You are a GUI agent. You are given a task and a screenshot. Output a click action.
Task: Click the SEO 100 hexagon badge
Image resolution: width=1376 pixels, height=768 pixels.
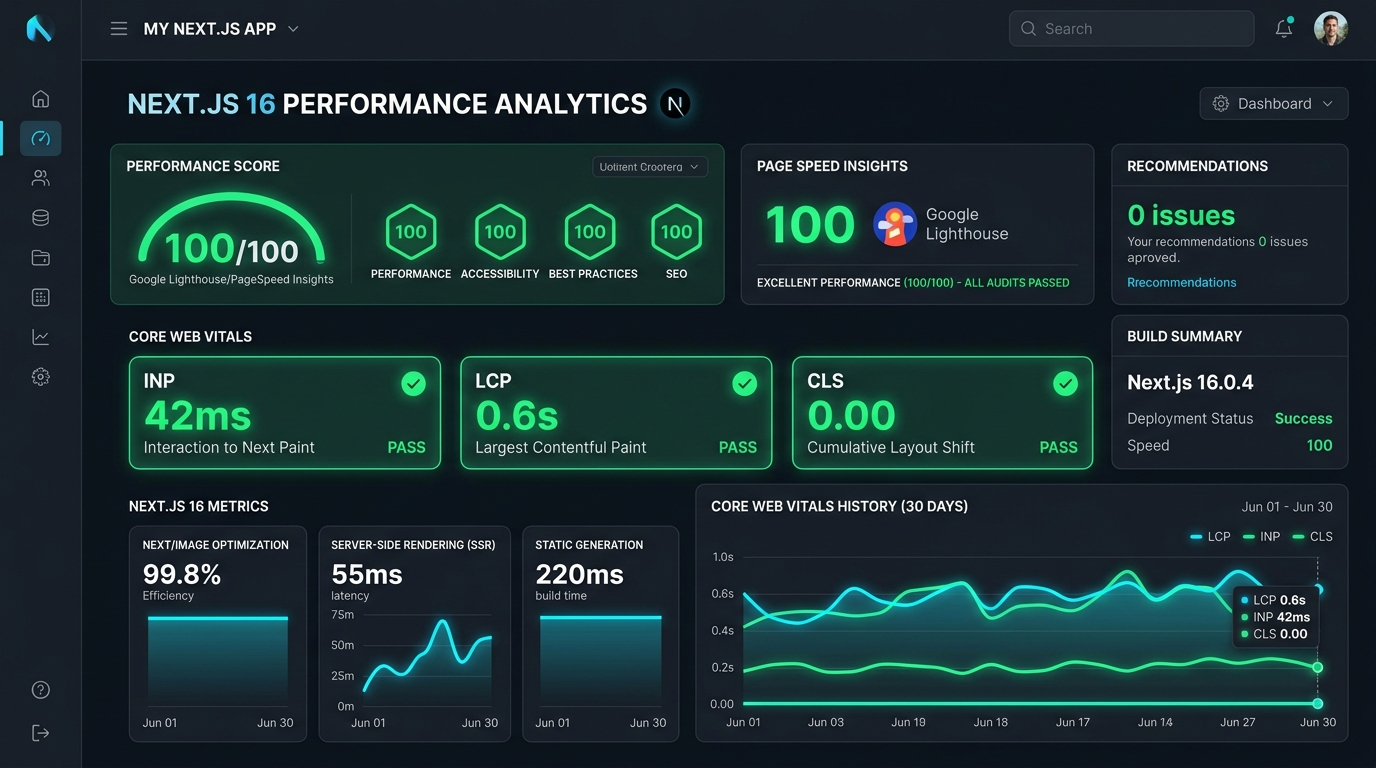677,232
